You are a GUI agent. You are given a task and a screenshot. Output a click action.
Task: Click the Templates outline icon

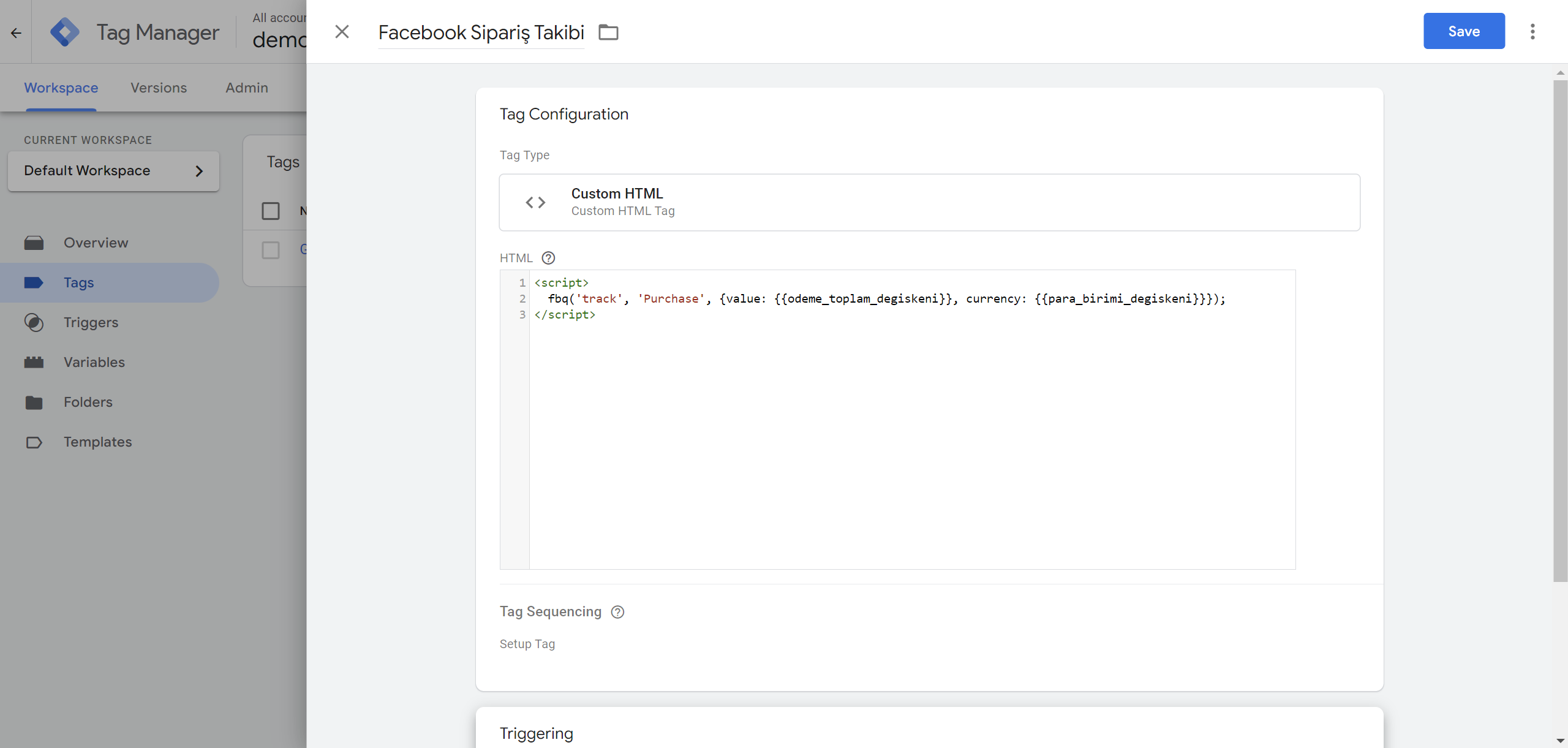tap(34, 442)
